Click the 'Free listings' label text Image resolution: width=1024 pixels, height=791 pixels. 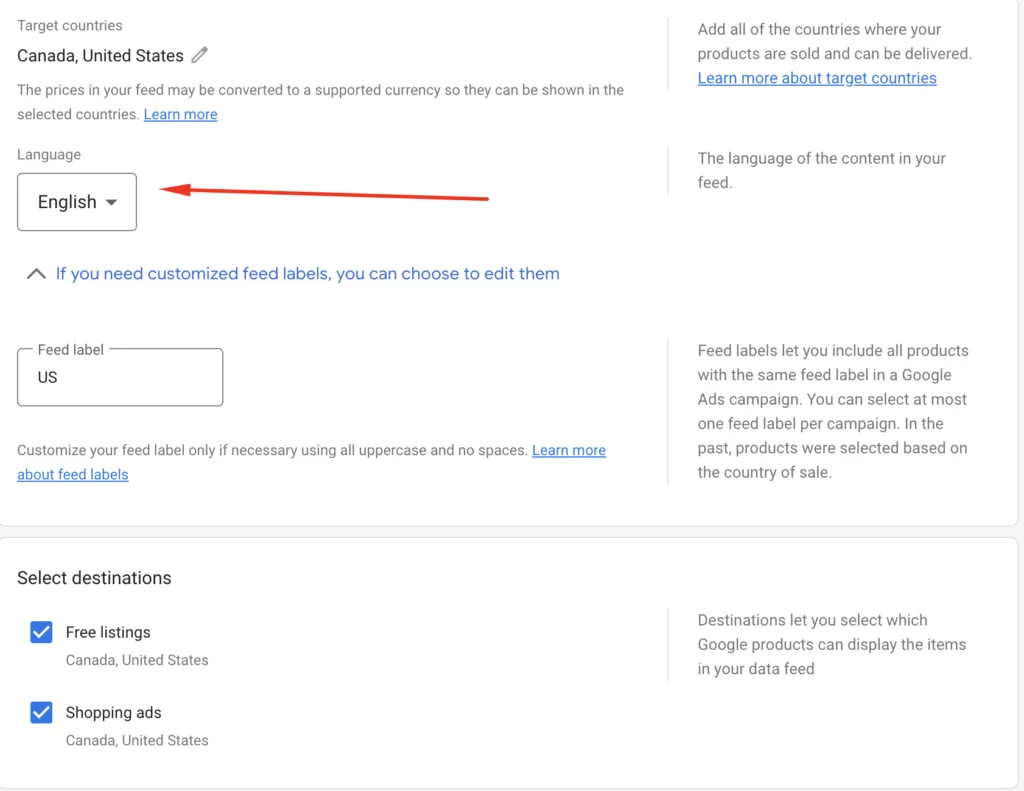tap(108, 632)
